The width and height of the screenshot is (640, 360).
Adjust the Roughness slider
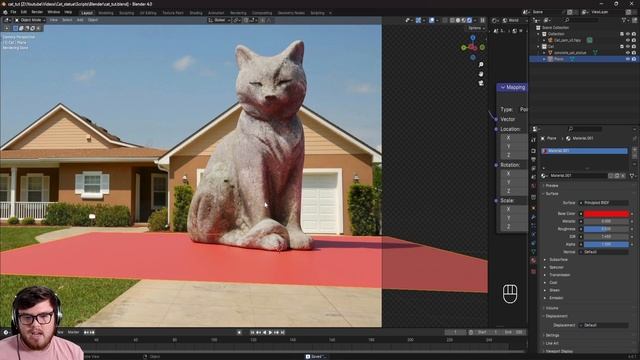click(606, 229)
